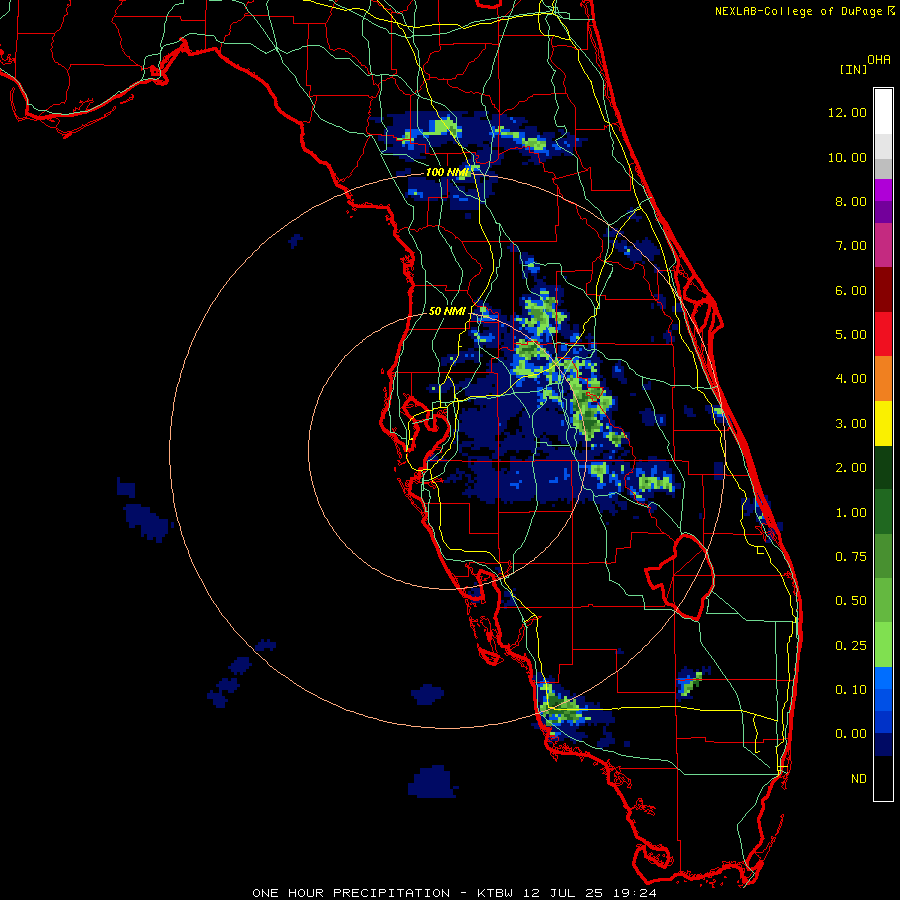Image resolution: width=900 pixels, height=900 pixels.
Task: Select the darkest green legend swatch
Action: coord(883,467)
